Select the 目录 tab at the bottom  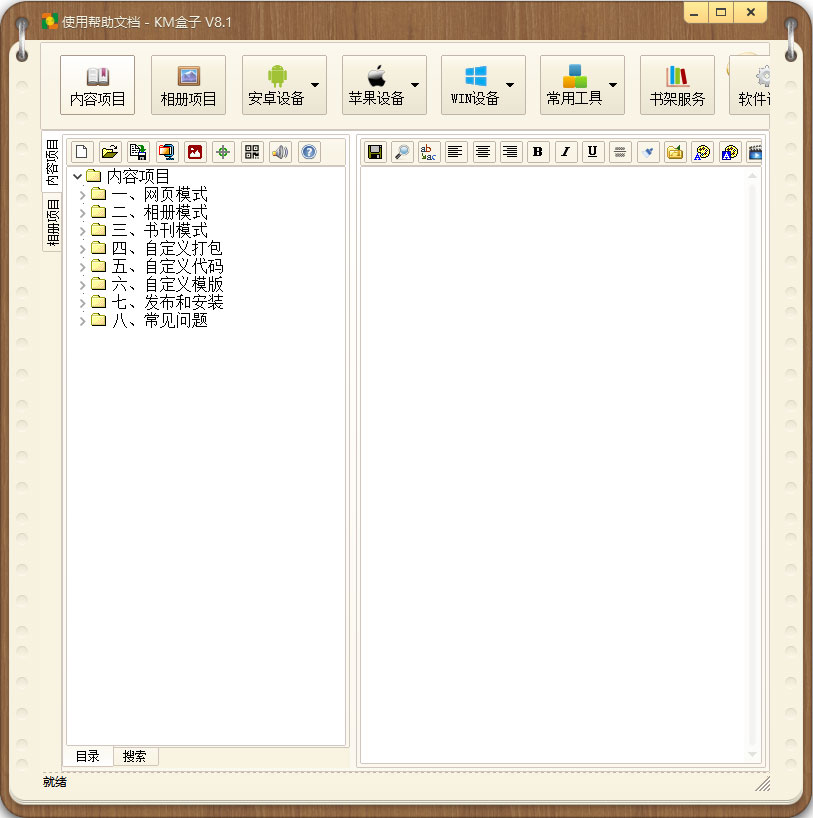(88, 756)
